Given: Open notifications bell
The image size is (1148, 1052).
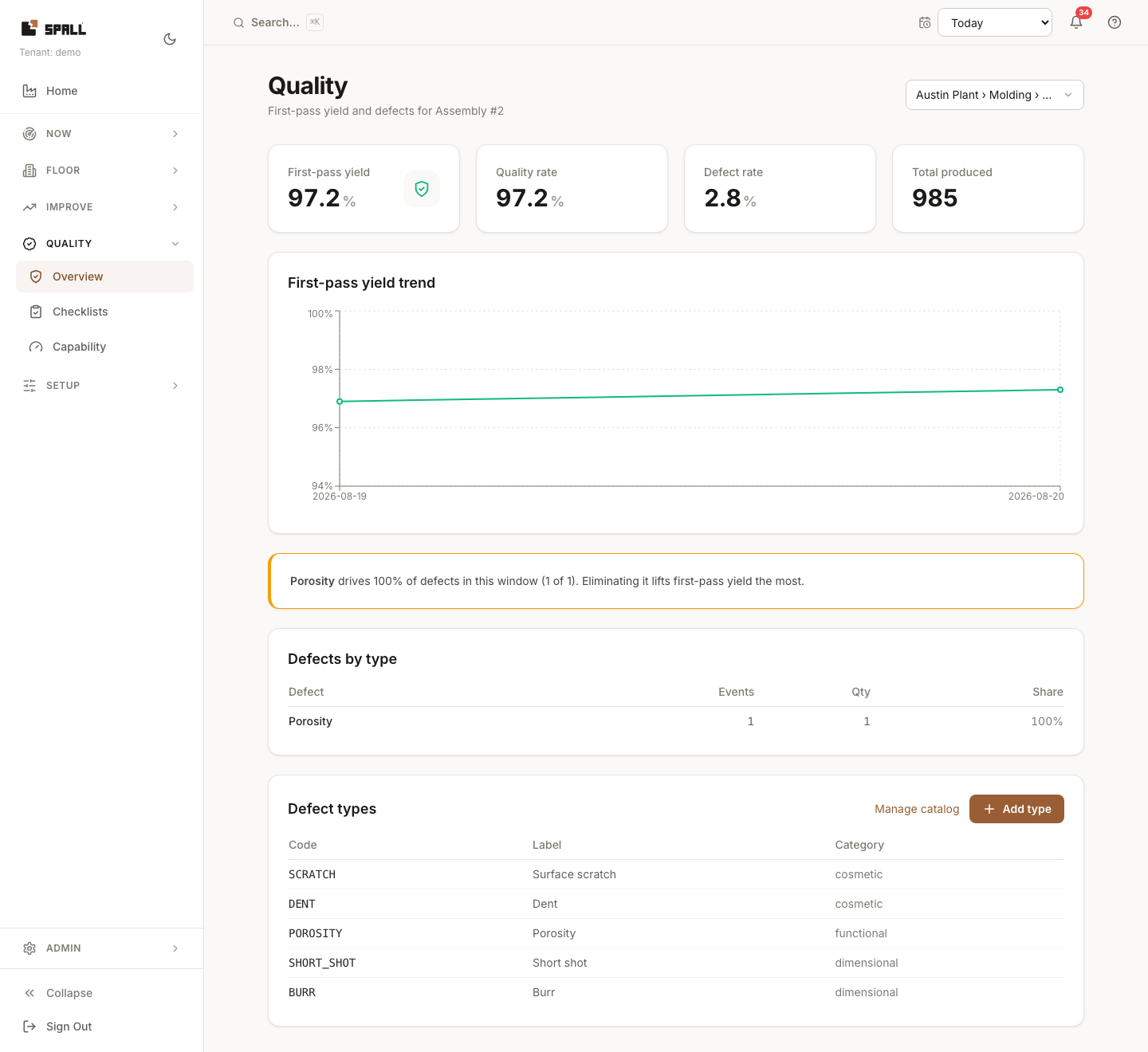Looking at the screenshot, I should coord(1076,22).
